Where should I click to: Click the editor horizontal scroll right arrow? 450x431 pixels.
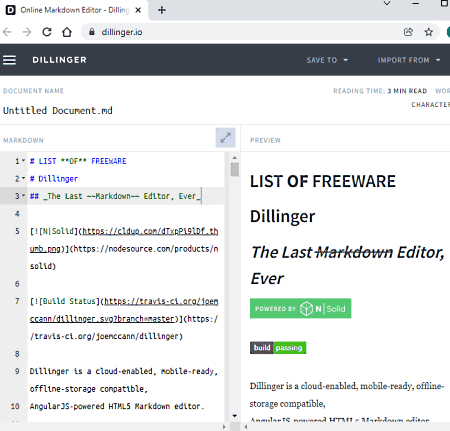tap(224, 427)
